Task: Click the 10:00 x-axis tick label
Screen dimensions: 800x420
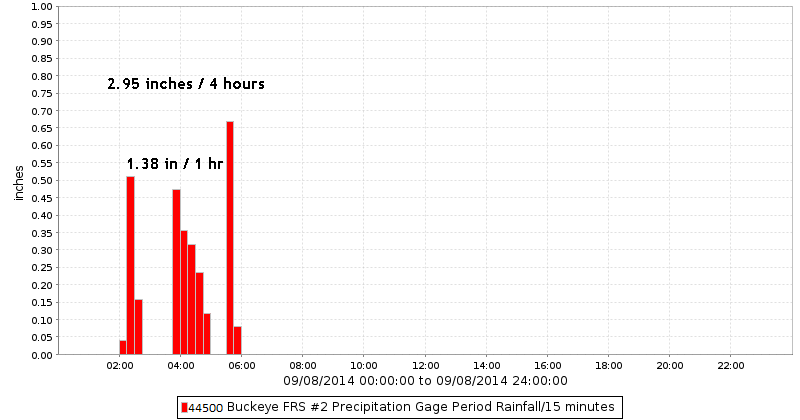Action: pos(364,366)
